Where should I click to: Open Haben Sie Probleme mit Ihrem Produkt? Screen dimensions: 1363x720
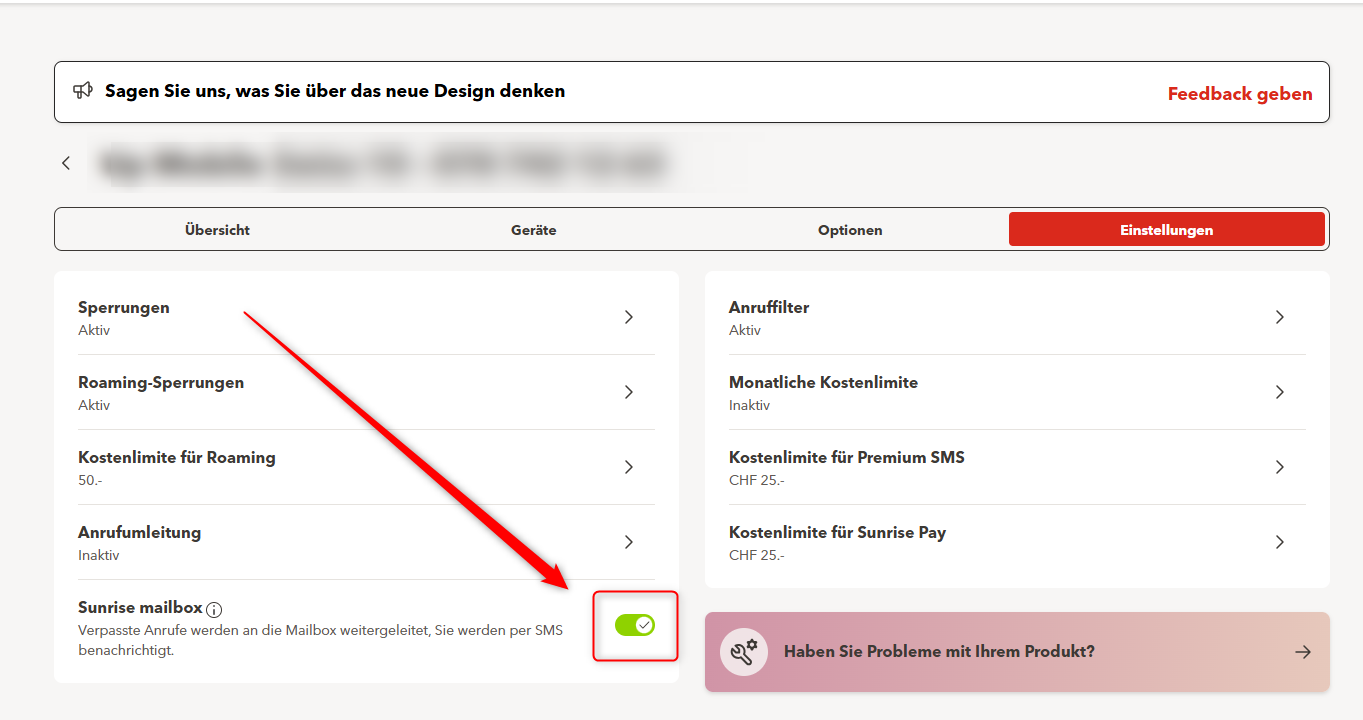[939, 652]
